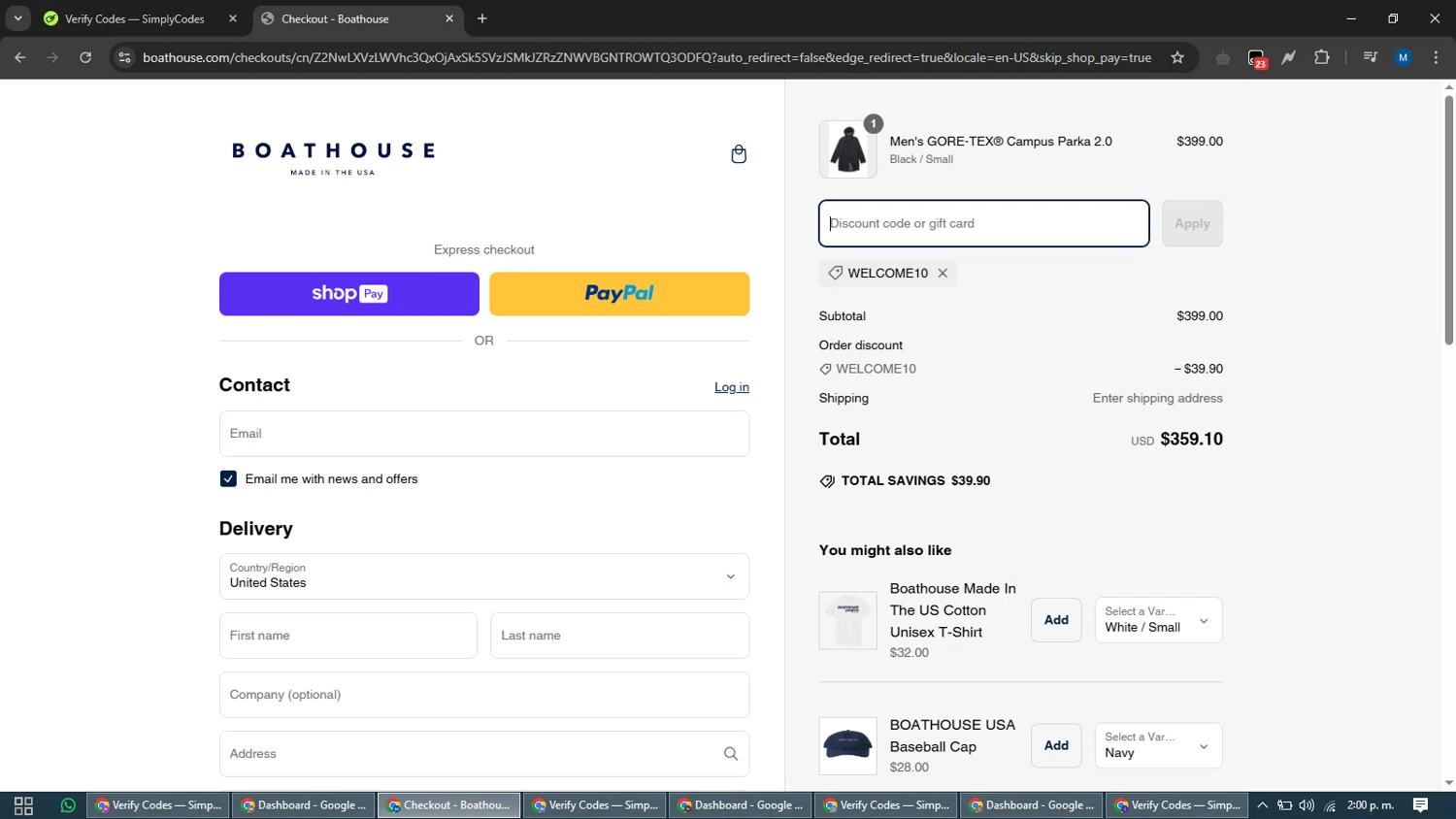The width and height of the screenshot is (1456, 819).
Task: Switch to the Verify Codes — SimplyCodes tab
Action: (141, 18)
